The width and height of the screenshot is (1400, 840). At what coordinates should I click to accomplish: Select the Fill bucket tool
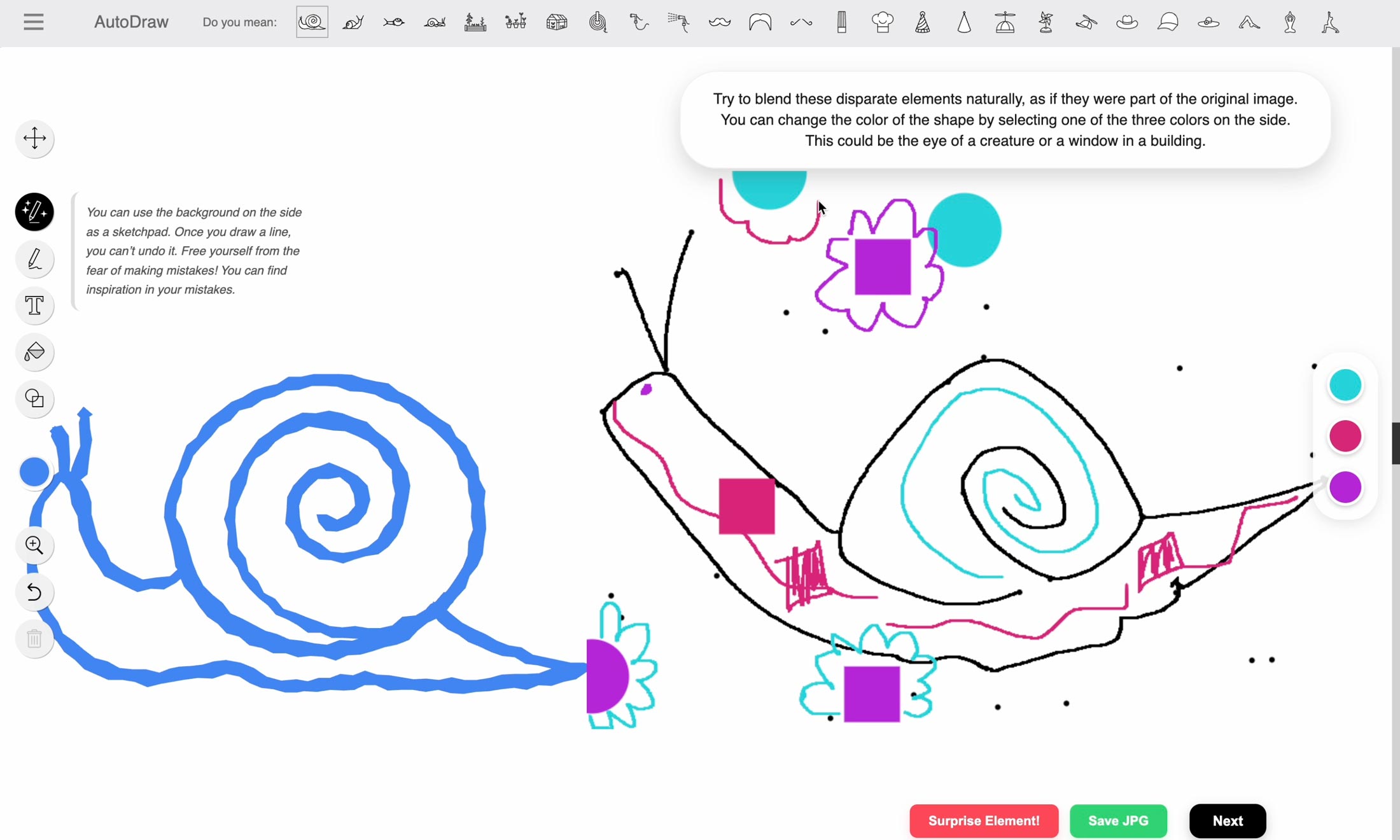(34, 352)
